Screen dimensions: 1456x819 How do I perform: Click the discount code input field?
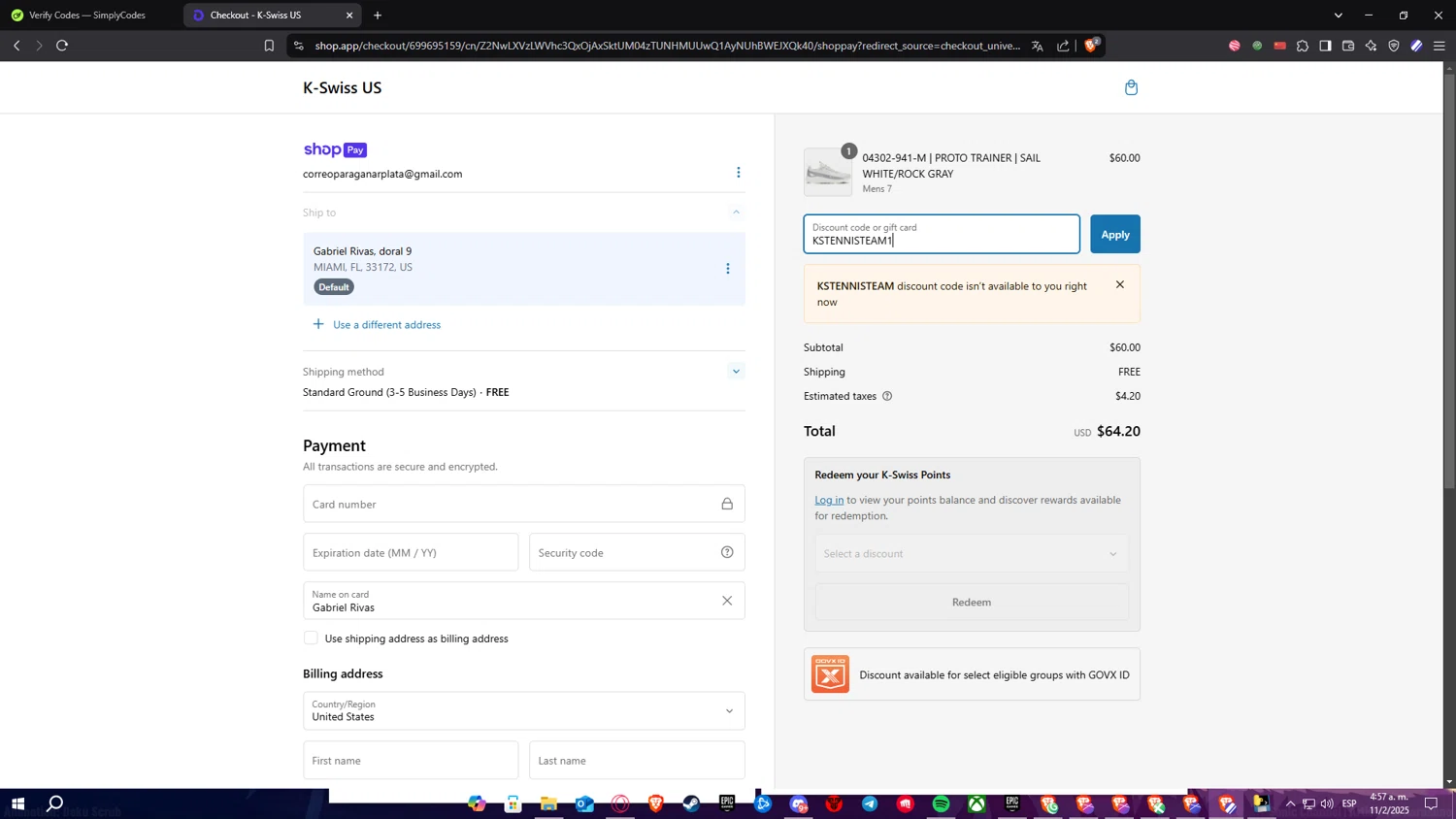pyautogui.click(x=942, y=234)
